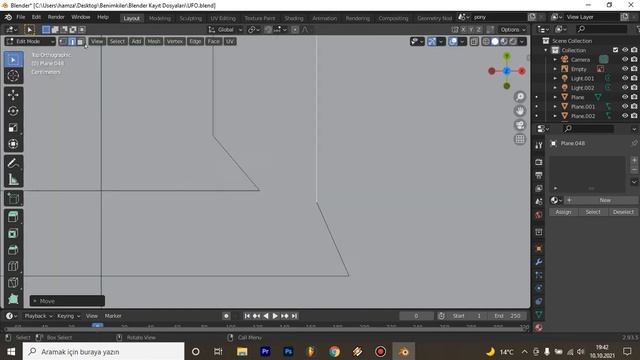Switch to the Modeling workspace tab

[x=160, y=18]
